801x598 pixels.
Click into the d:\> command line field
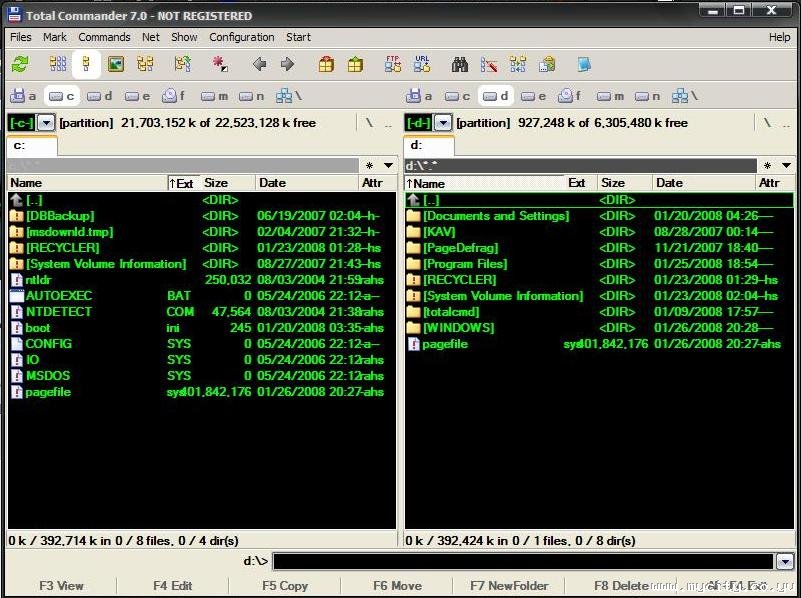tap(524, 562)
